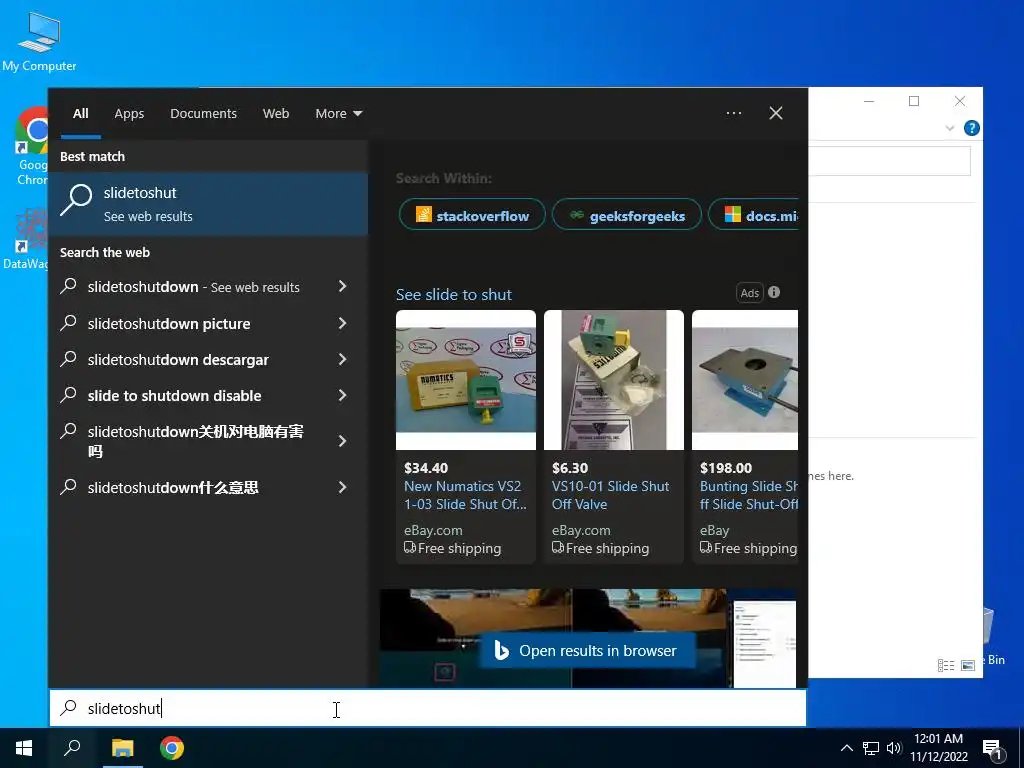Viewport: 1024px width, 768px height.
Task: Select the slidetoshutdown什么意思 suggestion
Action: tap(173, 487)
